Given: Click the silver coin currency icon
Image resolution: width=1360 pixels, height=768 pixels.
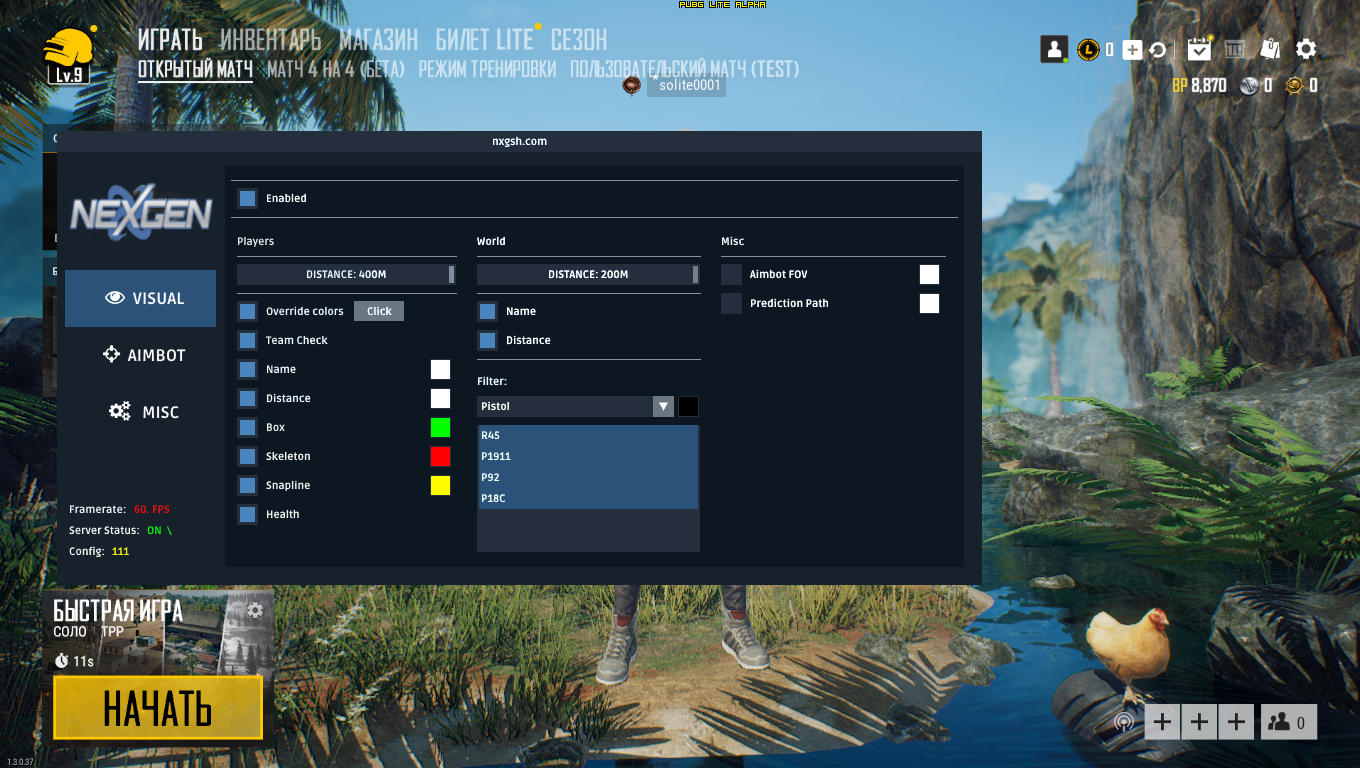Looking at the screenshot, I should (x=1249, y=86).
